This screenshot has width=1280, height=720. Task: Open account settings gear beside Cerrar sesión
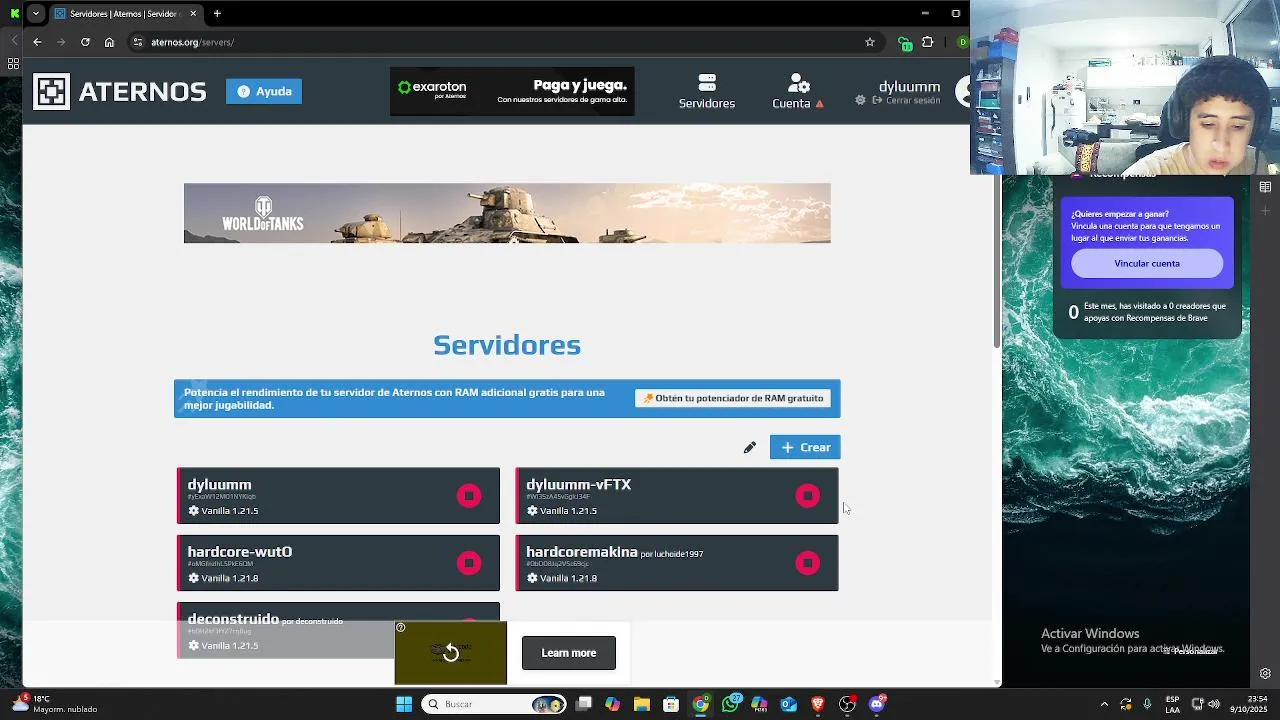click(x=860, y=100)
